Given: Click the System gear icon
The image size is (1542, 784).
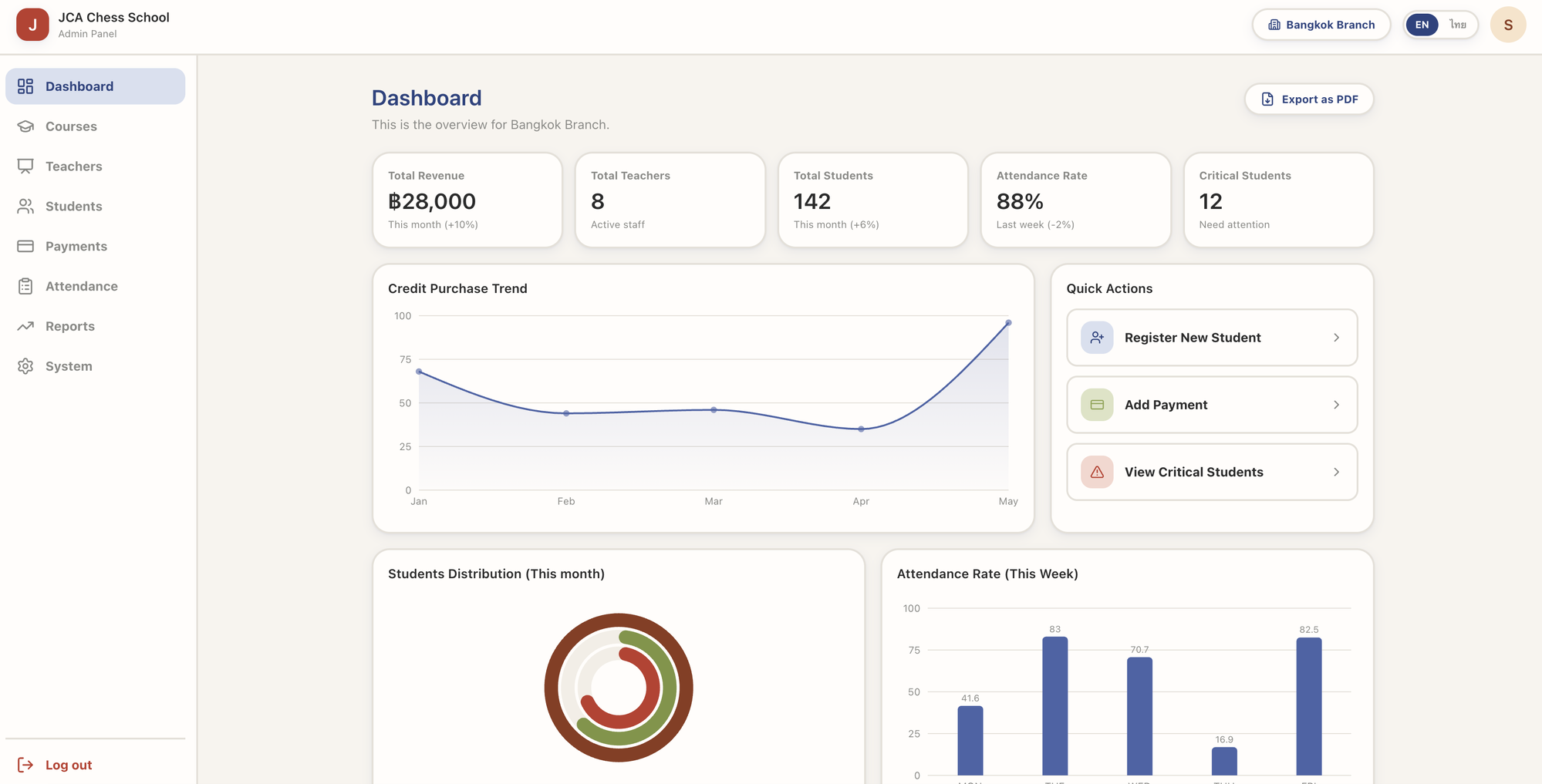Looking at the screenshot, I should (x=25, y=366).
